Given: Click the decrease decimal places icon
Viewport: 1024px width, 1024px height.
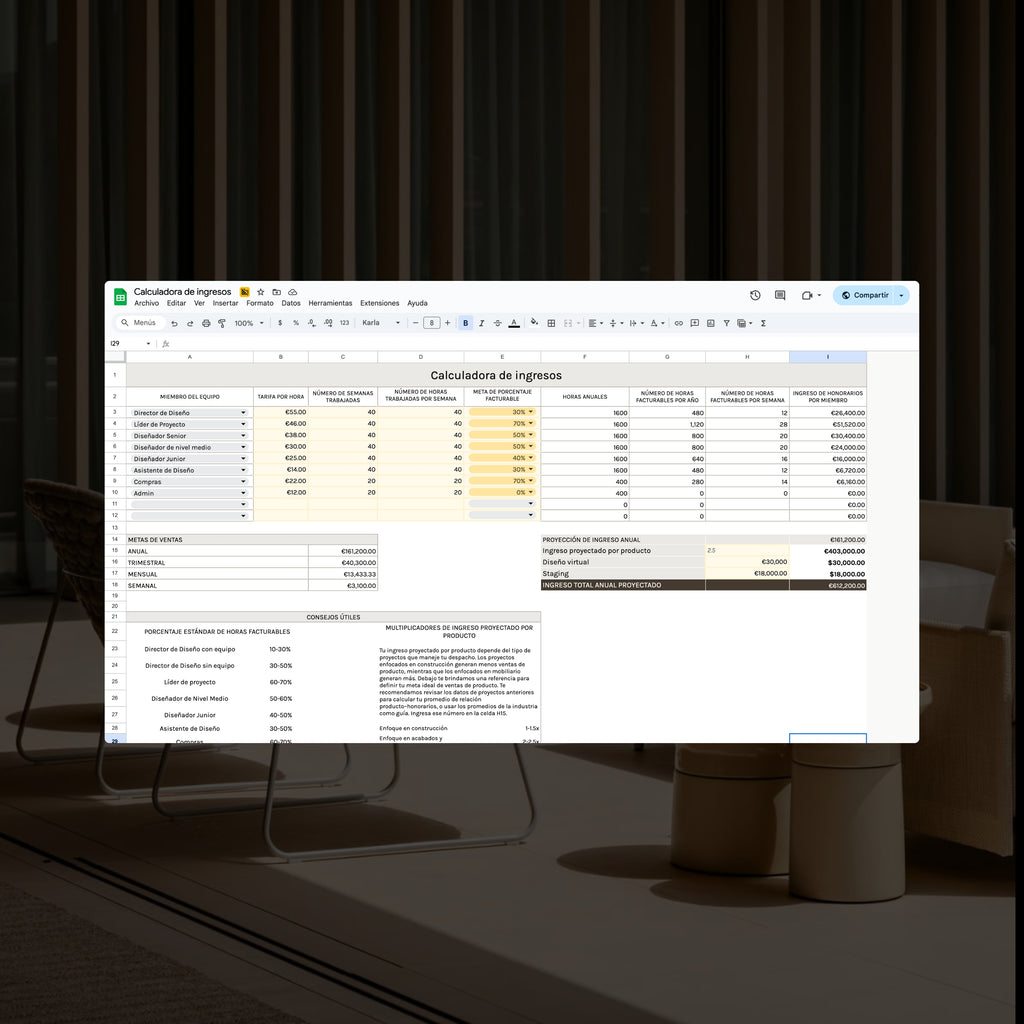Looking at the screenshot, I should 312,322.
